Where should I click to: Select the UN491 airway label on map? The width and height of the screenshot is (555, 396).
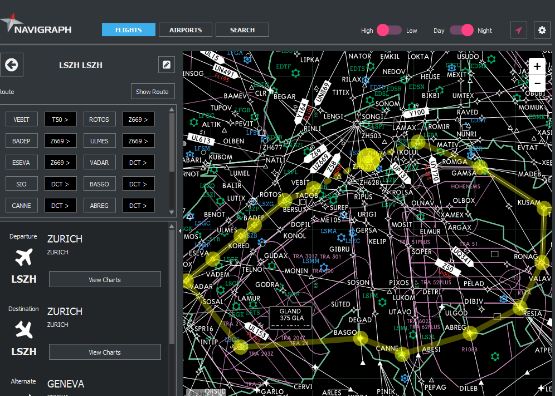(x=224, y=71)
